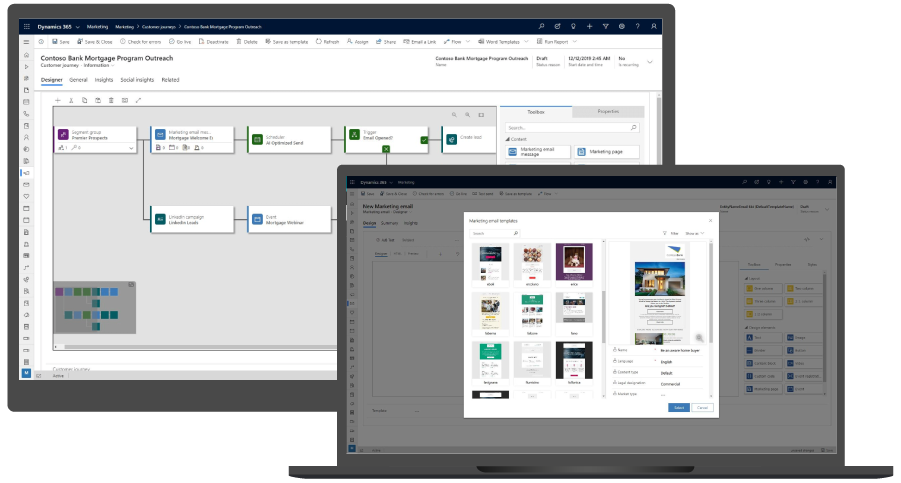Select the Trigger Email Opened tile
The width and height of the screenshot is (901, 483).
point(387,140)
